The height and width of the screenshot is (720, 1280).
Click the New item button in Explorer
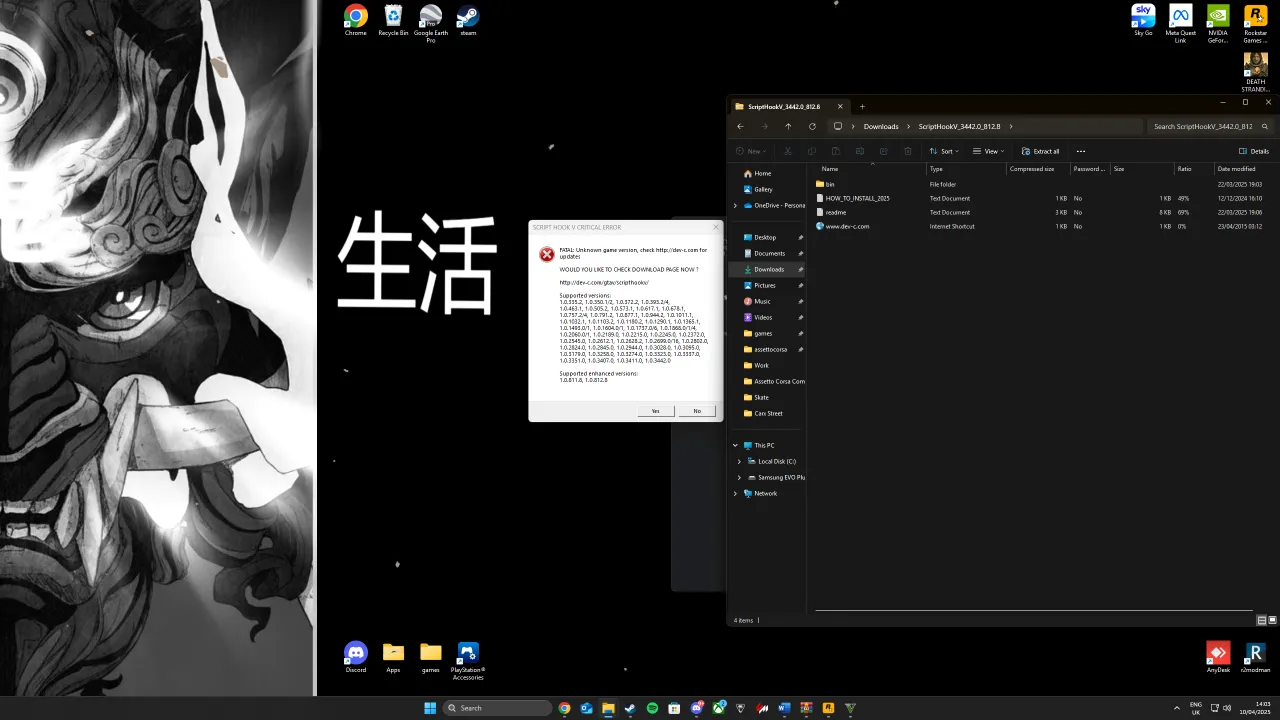pos(751,151)
